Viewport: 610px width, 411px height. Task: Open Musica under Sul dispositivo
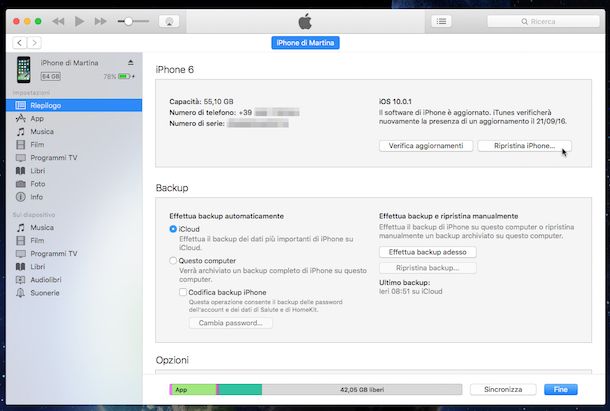tap(74, 227)
